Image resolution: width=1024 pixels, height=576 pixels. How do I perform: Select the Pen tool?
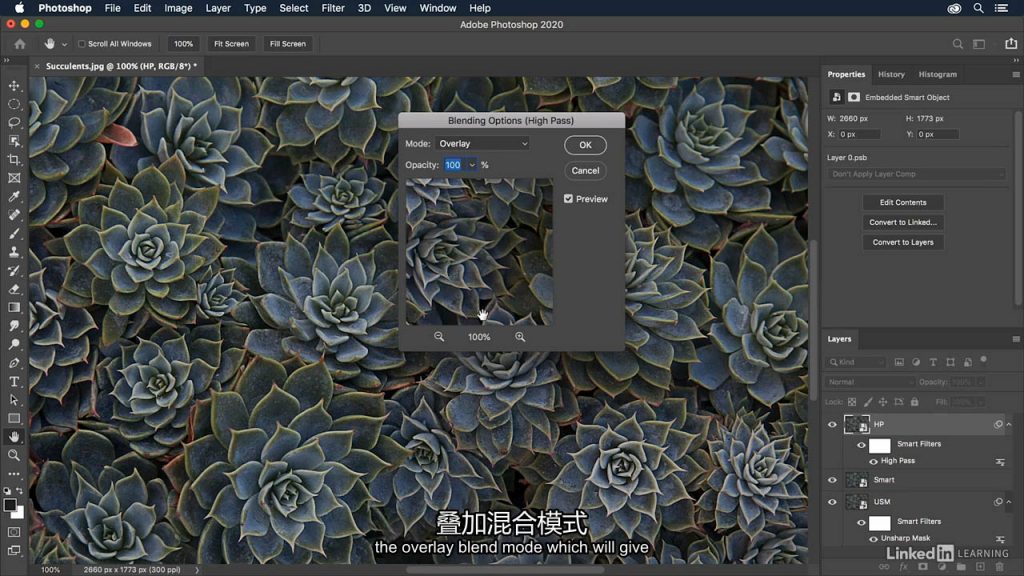14,362
